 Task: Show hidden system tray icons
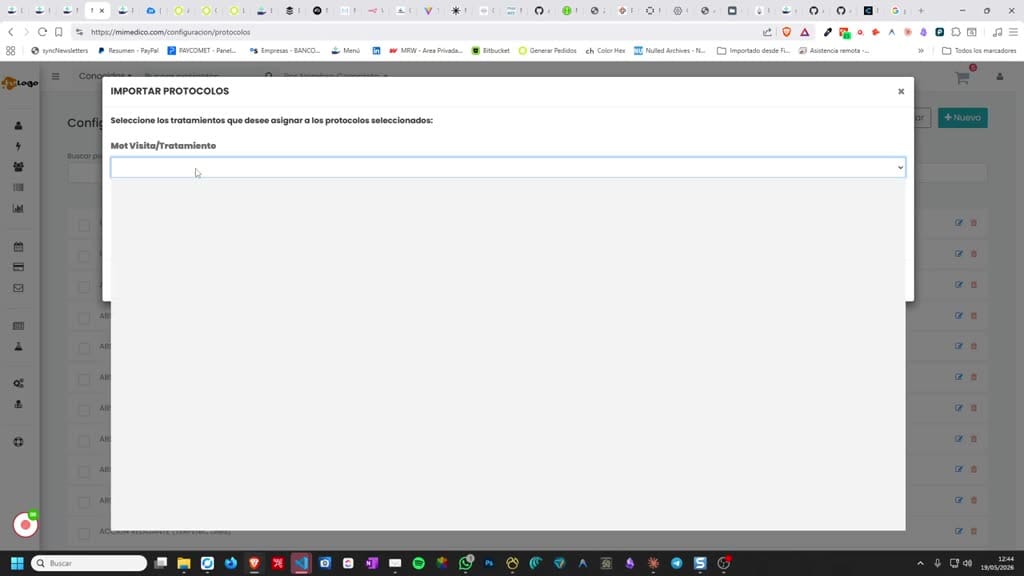920,563
